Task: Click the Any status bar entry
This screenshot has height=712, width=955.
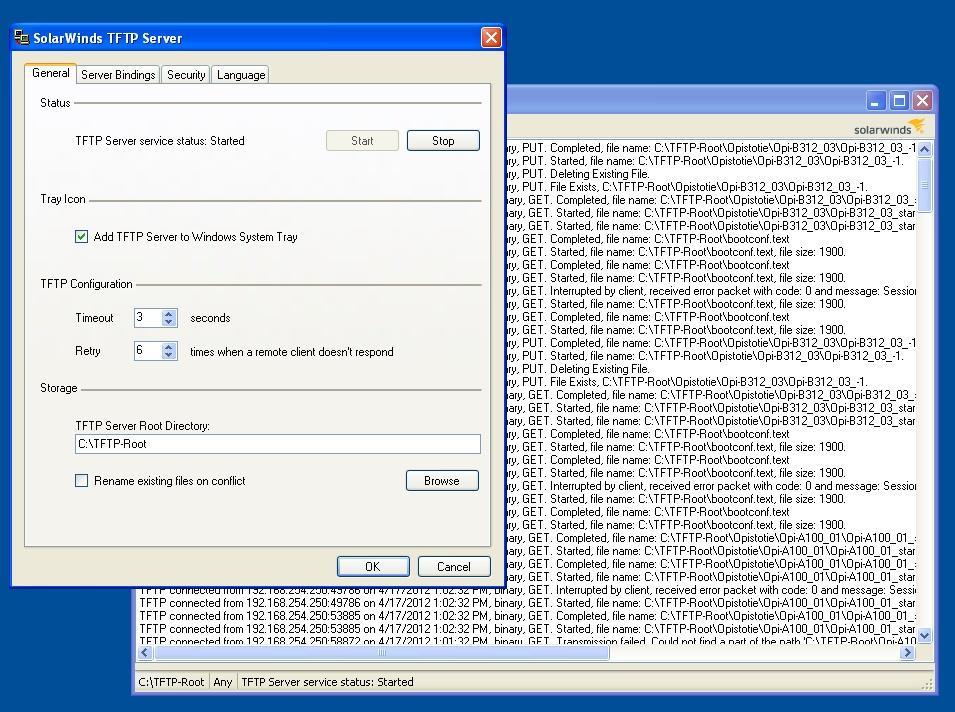Action: coord(222,682)
